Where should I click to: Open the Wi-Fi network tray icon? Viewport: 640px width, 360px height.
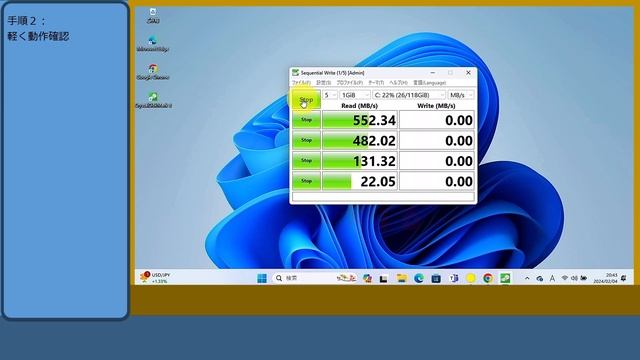tap(564, 278)
